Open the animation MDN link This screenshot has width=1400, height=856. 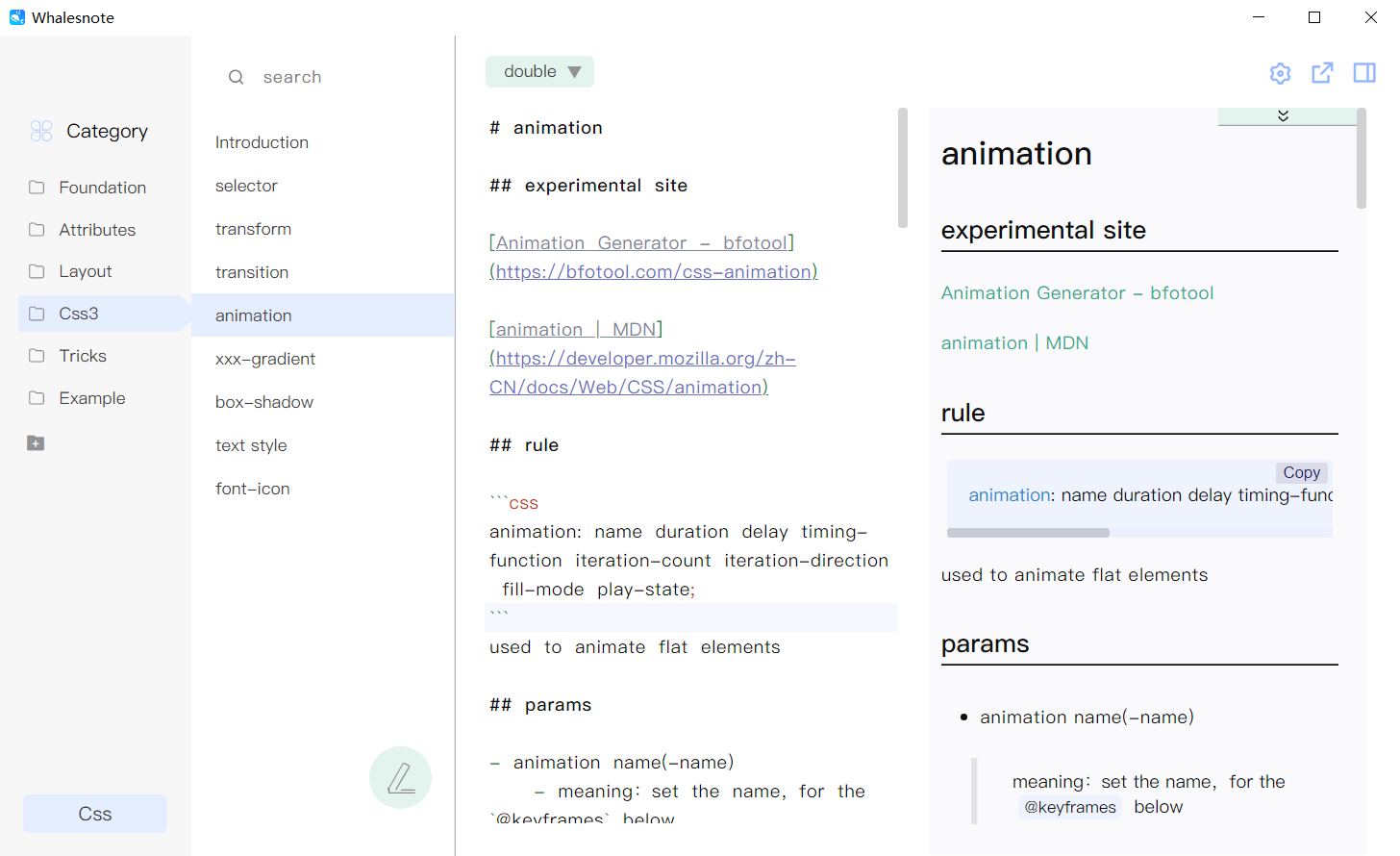(1014, 342)
